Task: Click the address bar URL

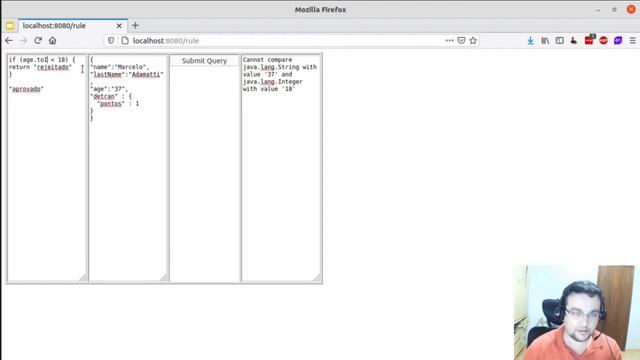Action: pyautogui.click(x=166, y=41)
